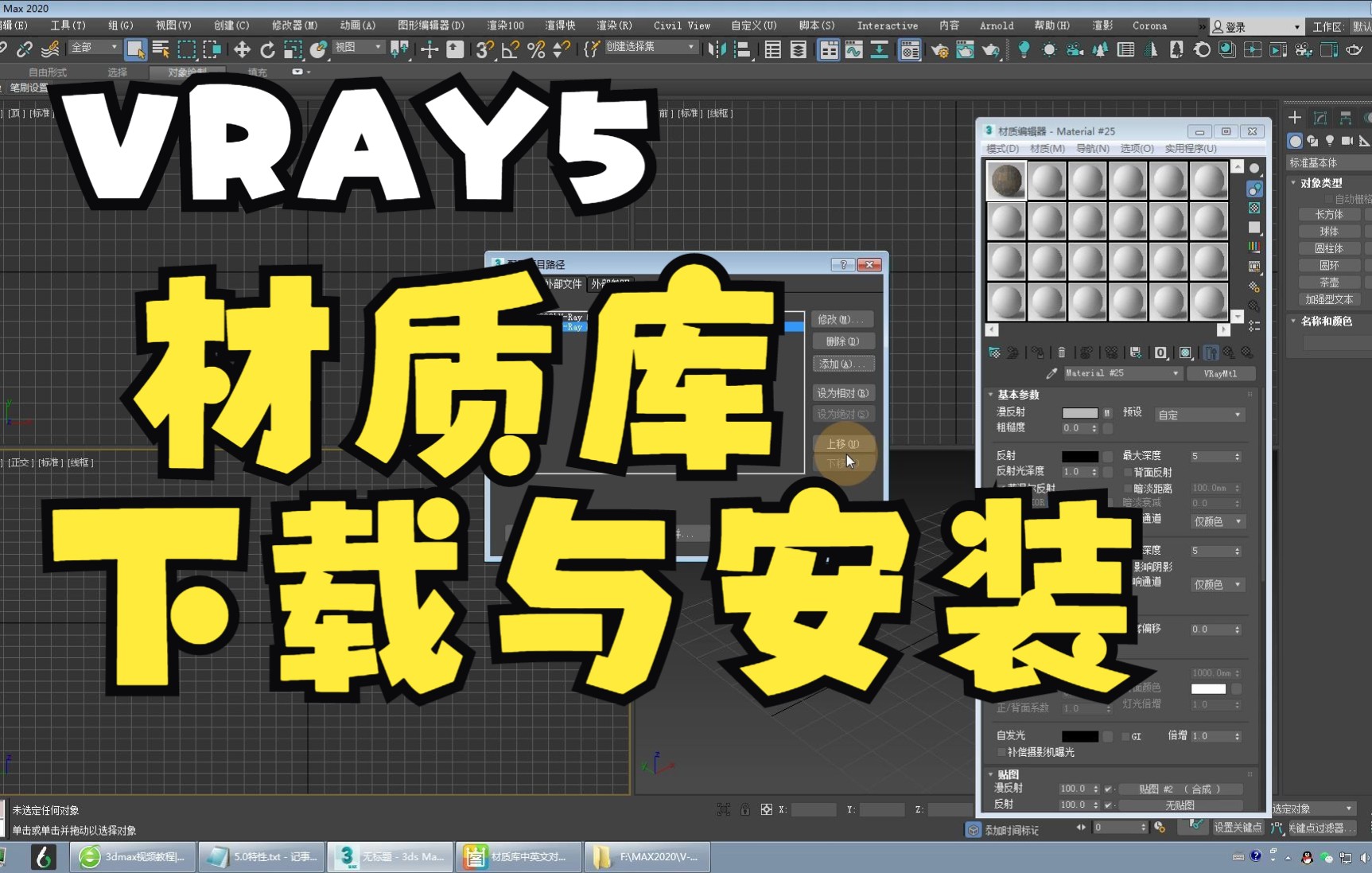This screenshot has height=873, width=1372.
Task: Open the Material #25 name dropdown
Action: point(1122,373)
